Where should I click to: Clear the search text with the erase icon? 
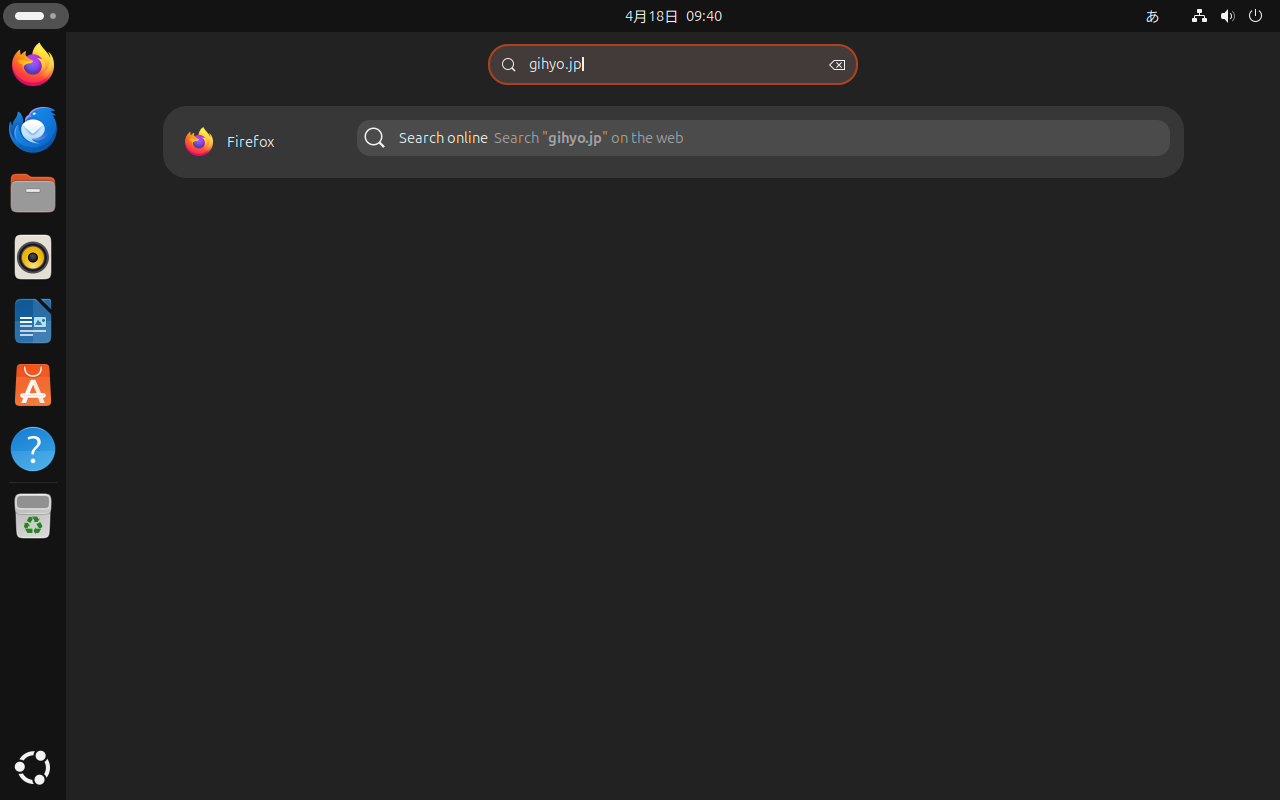[837, 65]
